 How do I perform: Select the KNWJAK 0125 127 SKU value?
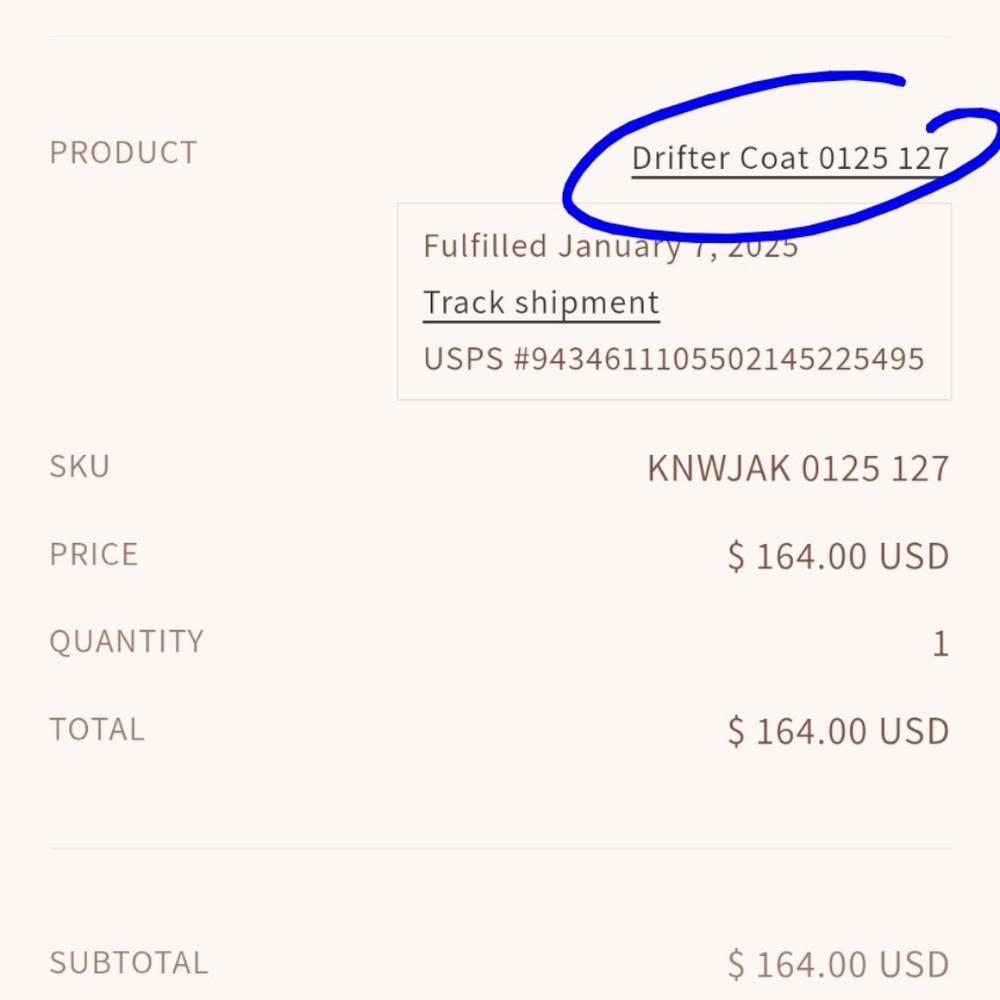pyautogui.click(x=798, y=468)
